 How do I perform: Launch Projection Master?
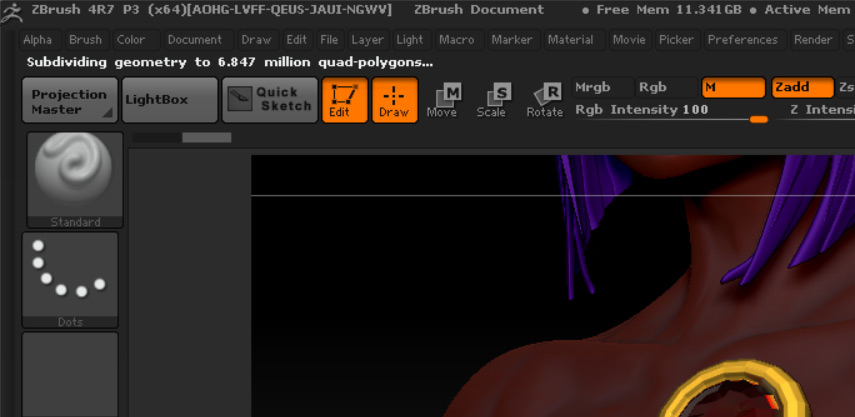point(70,100)
